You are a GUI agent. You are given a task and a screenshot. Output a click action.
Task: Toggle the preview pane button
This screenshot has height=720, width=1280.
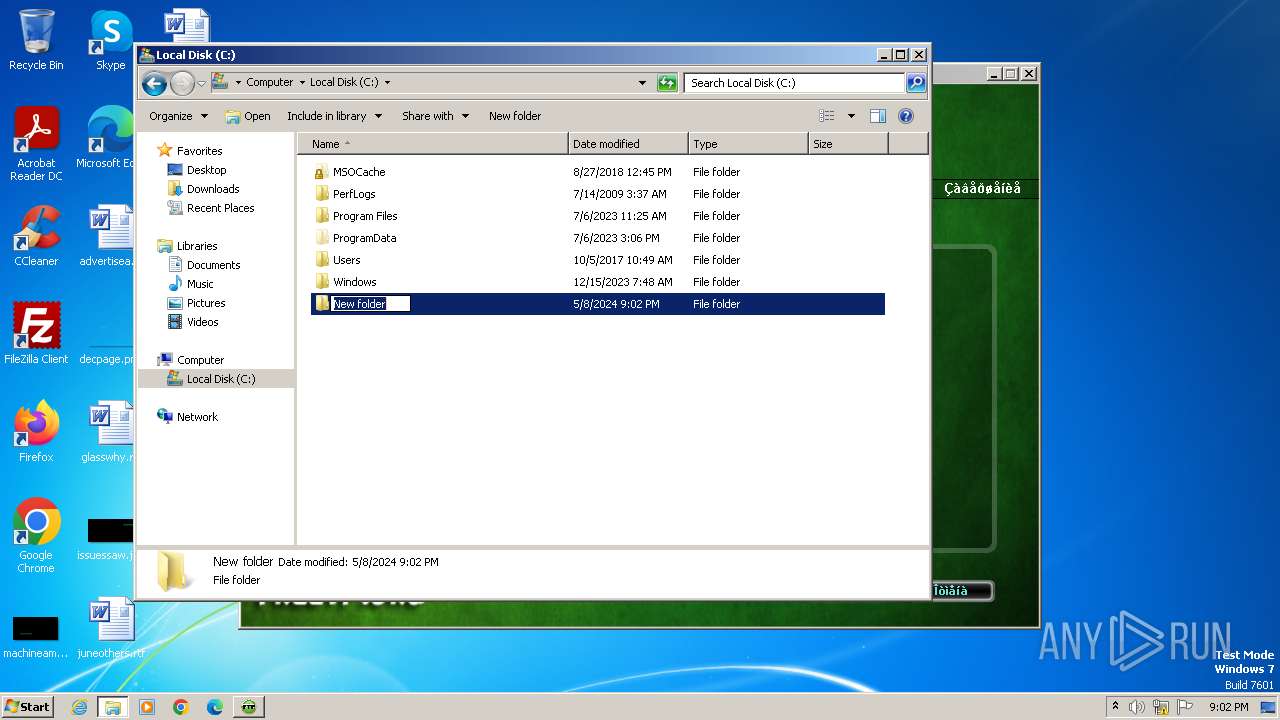tap(877, 116)
